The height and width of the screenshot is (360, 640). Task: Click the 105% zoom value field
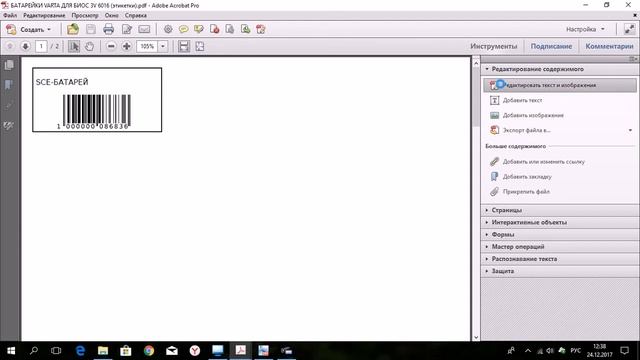click(147, 46)
